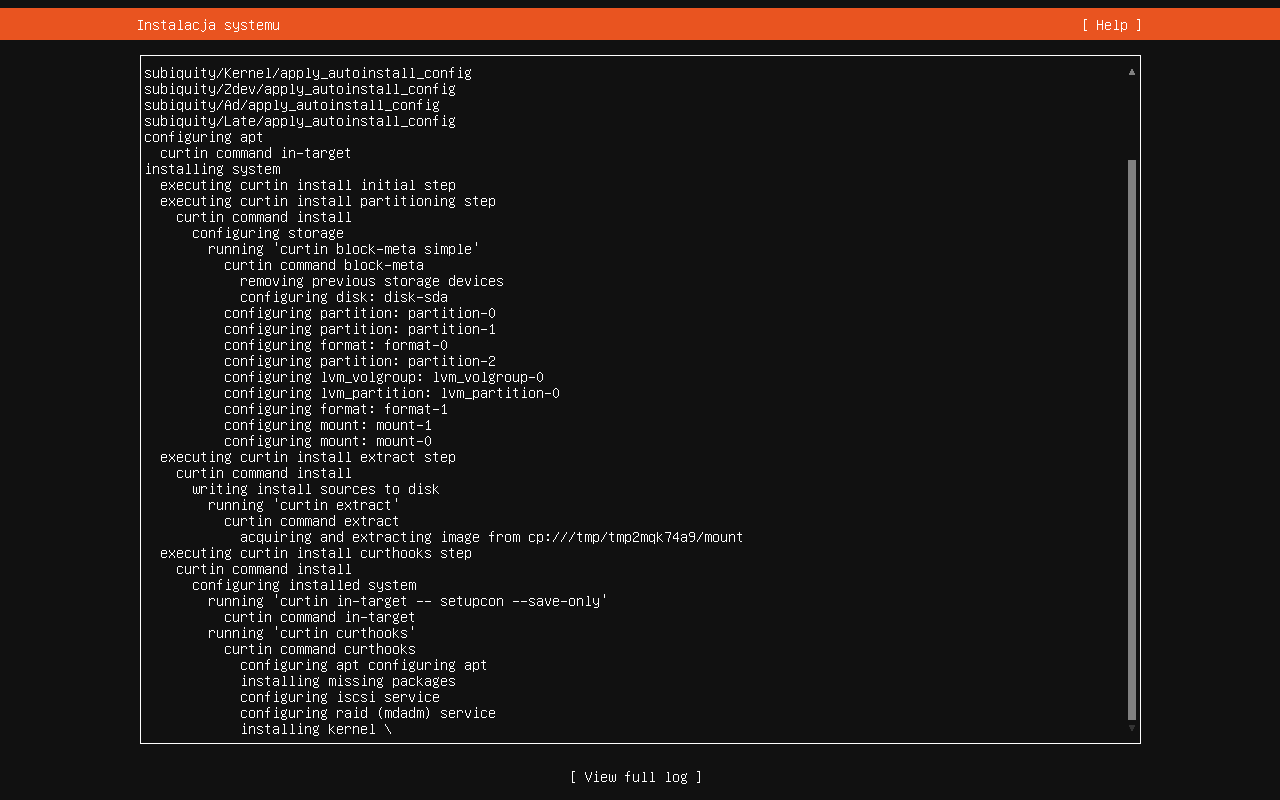The width and height of the screenshot is (1280, 800).
Task: Click 'configuring mount: mount-0' line
Action: coord(328,441)
